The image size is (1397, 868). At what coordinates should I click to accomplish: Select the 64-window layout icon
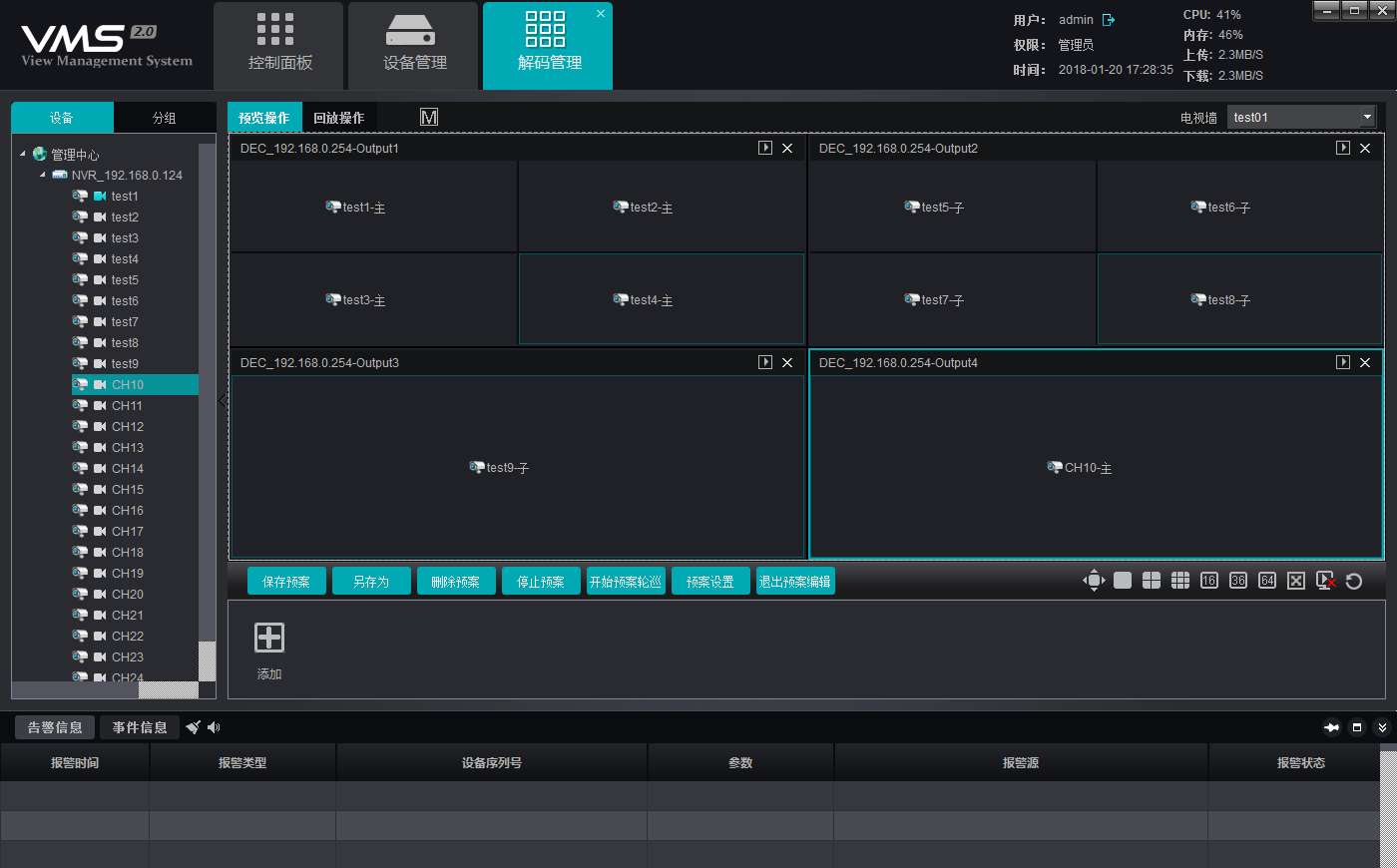1267,581
